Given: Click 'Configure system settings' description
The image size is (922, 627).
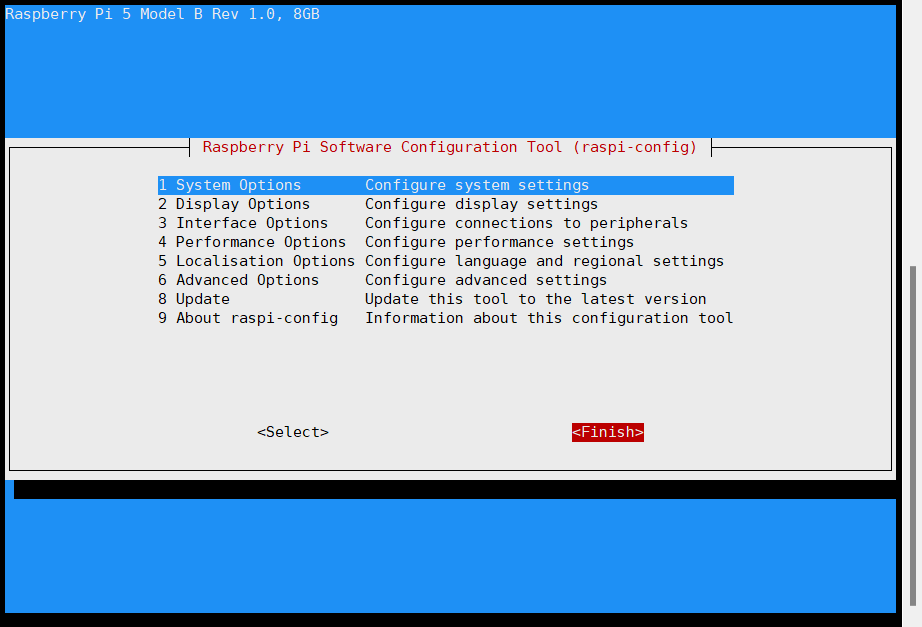Looking at the screenshot, I should (477, 185).
